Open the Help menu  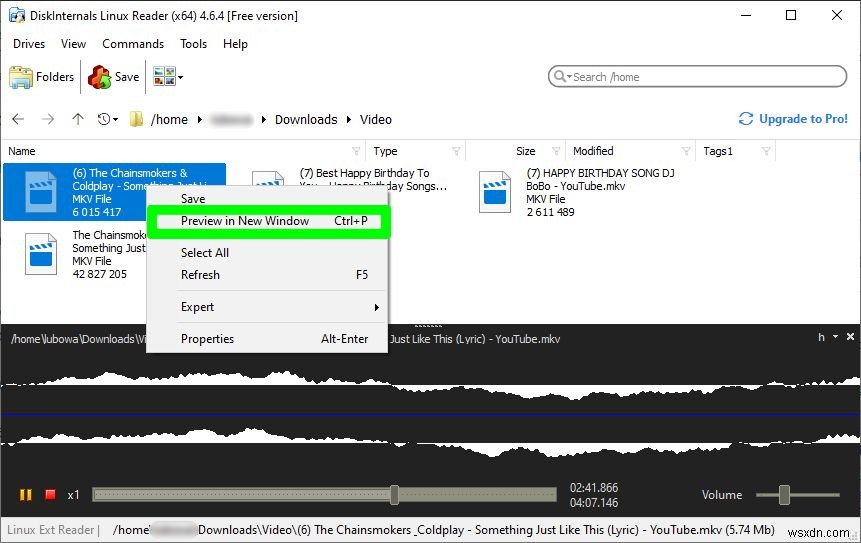coord(235,44)
